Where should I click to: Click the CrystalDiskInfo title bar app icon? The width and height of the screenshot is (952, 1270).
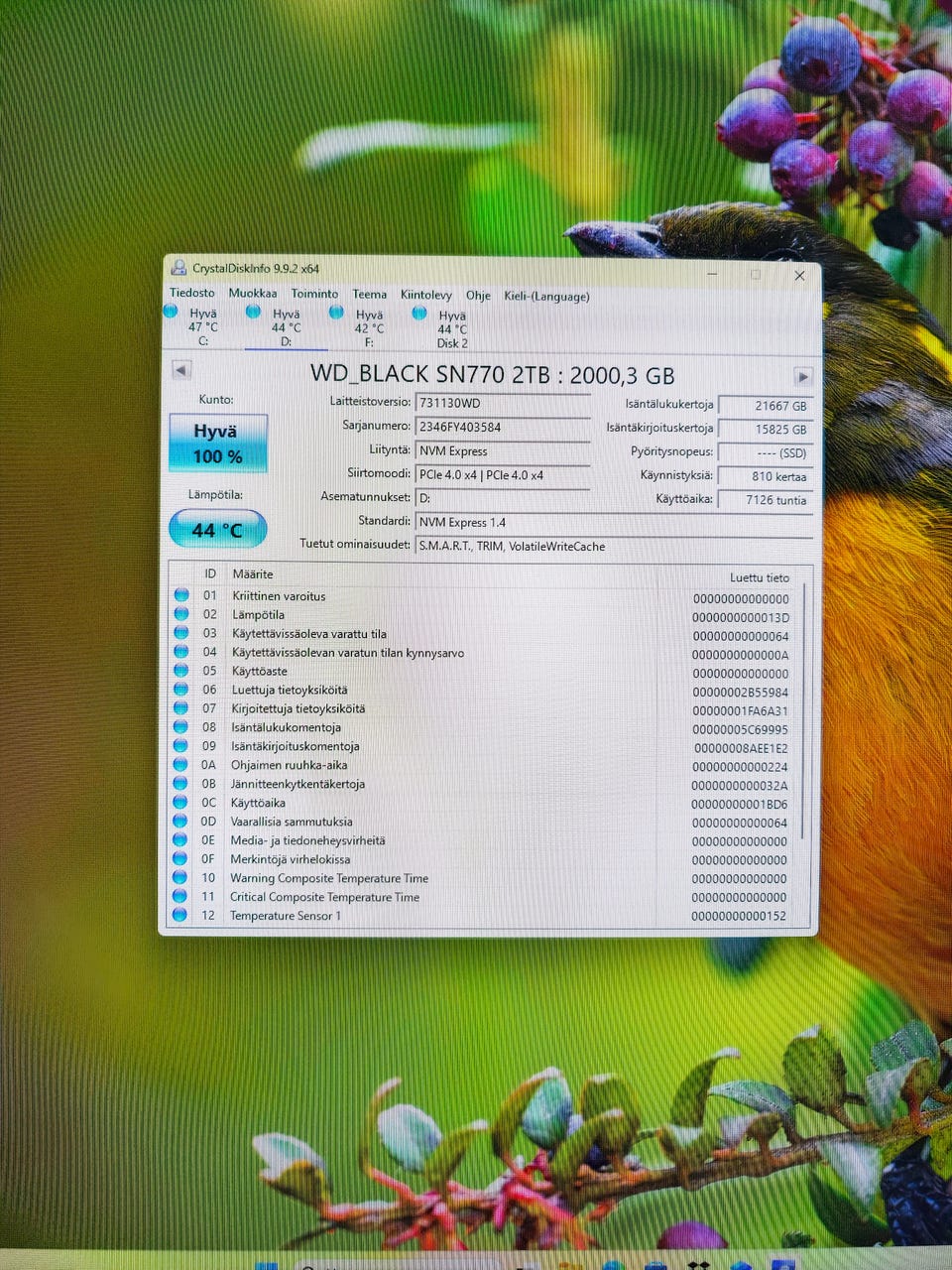[178, 267]
